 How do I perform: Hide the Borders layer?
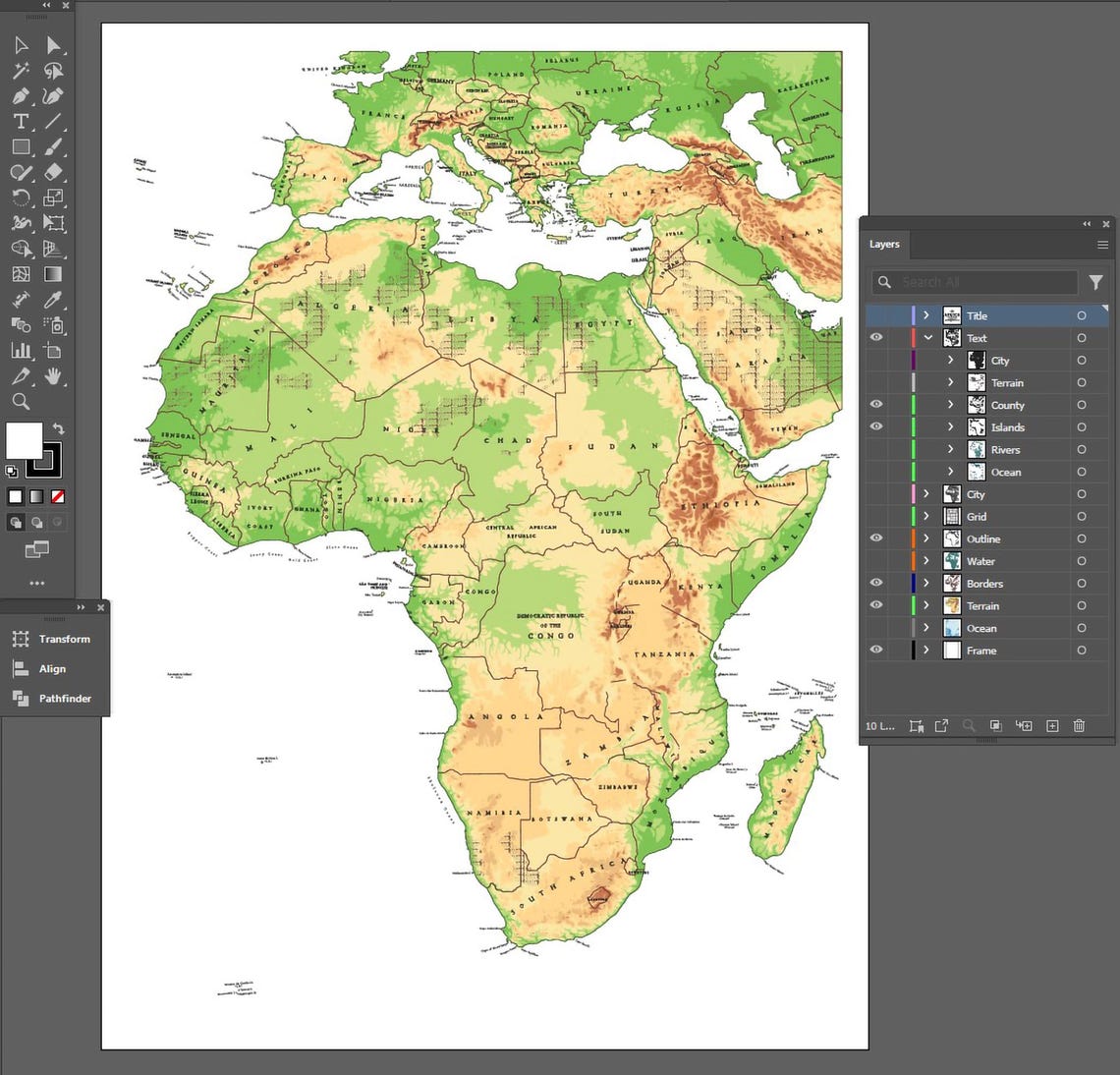pyautogui.click(x=876, y=583)
